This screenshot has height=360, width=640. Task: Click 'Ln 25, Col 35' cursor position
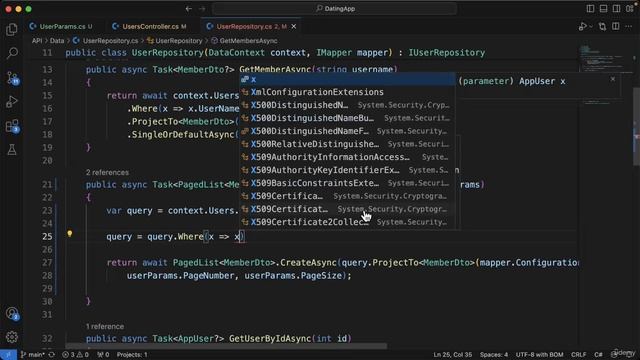[452, 355]
